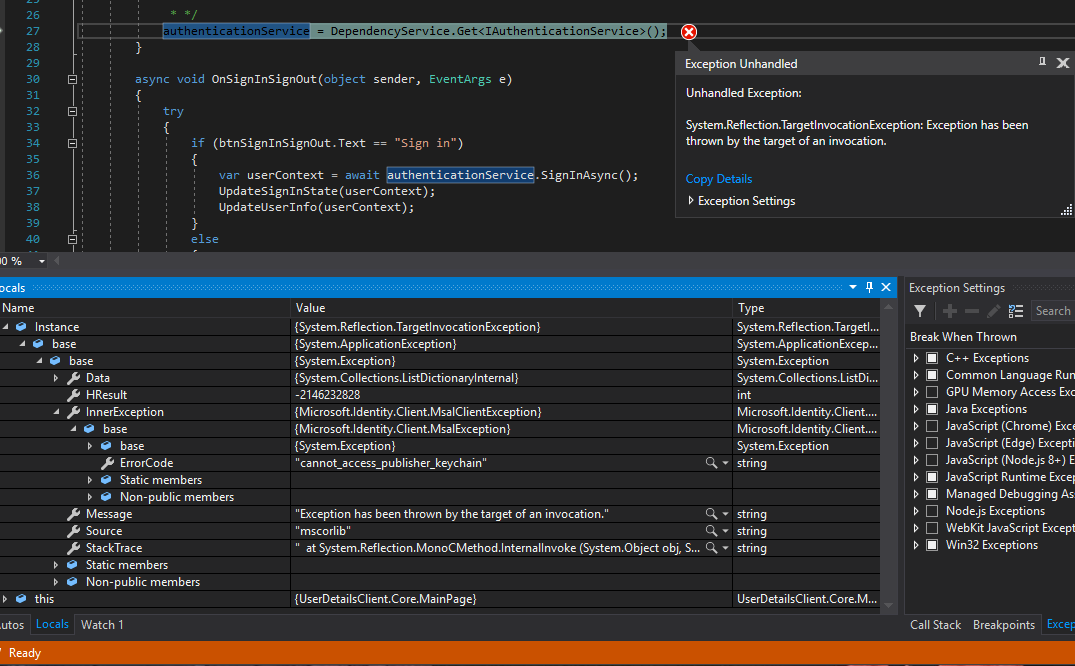Click the magnifier visualizer icon for StackTrace
Screen dimensions: 1075x666
(712, 548)
